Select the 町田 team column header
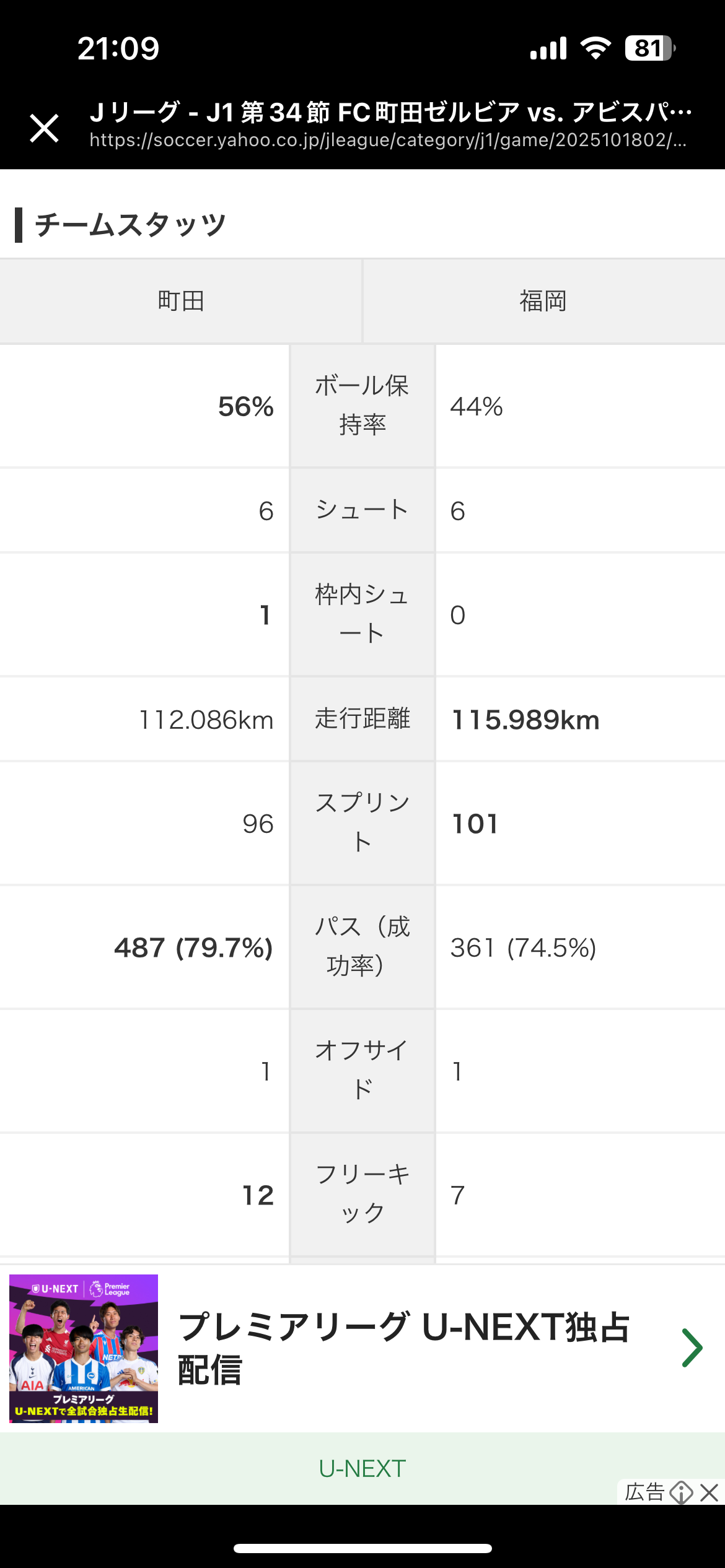Screen dimensions: 725x1568 181,301
